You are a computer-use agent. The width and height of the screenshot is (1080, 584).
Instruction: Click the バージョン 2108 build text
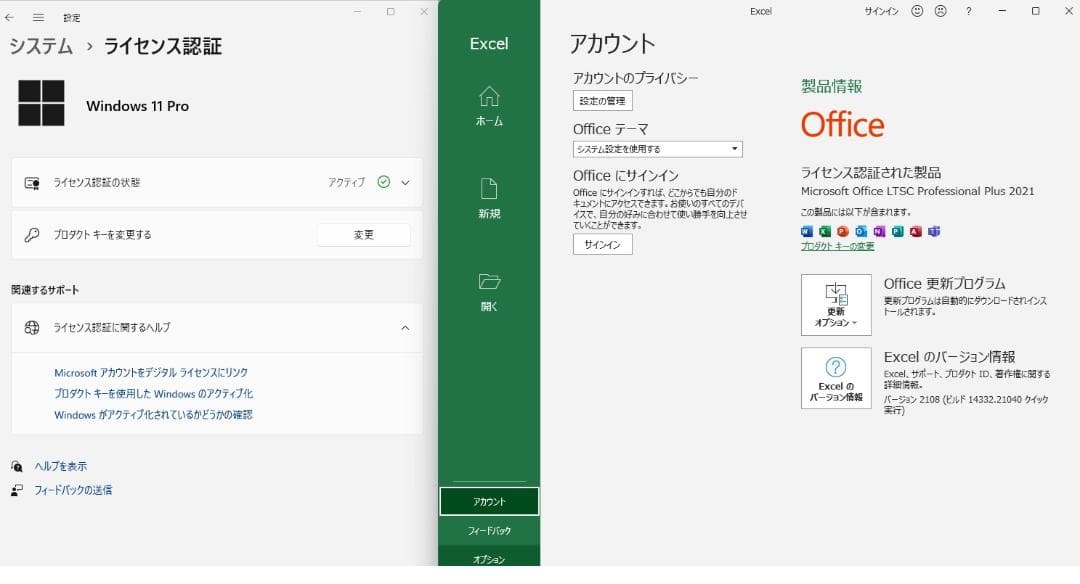pos(966,404)
